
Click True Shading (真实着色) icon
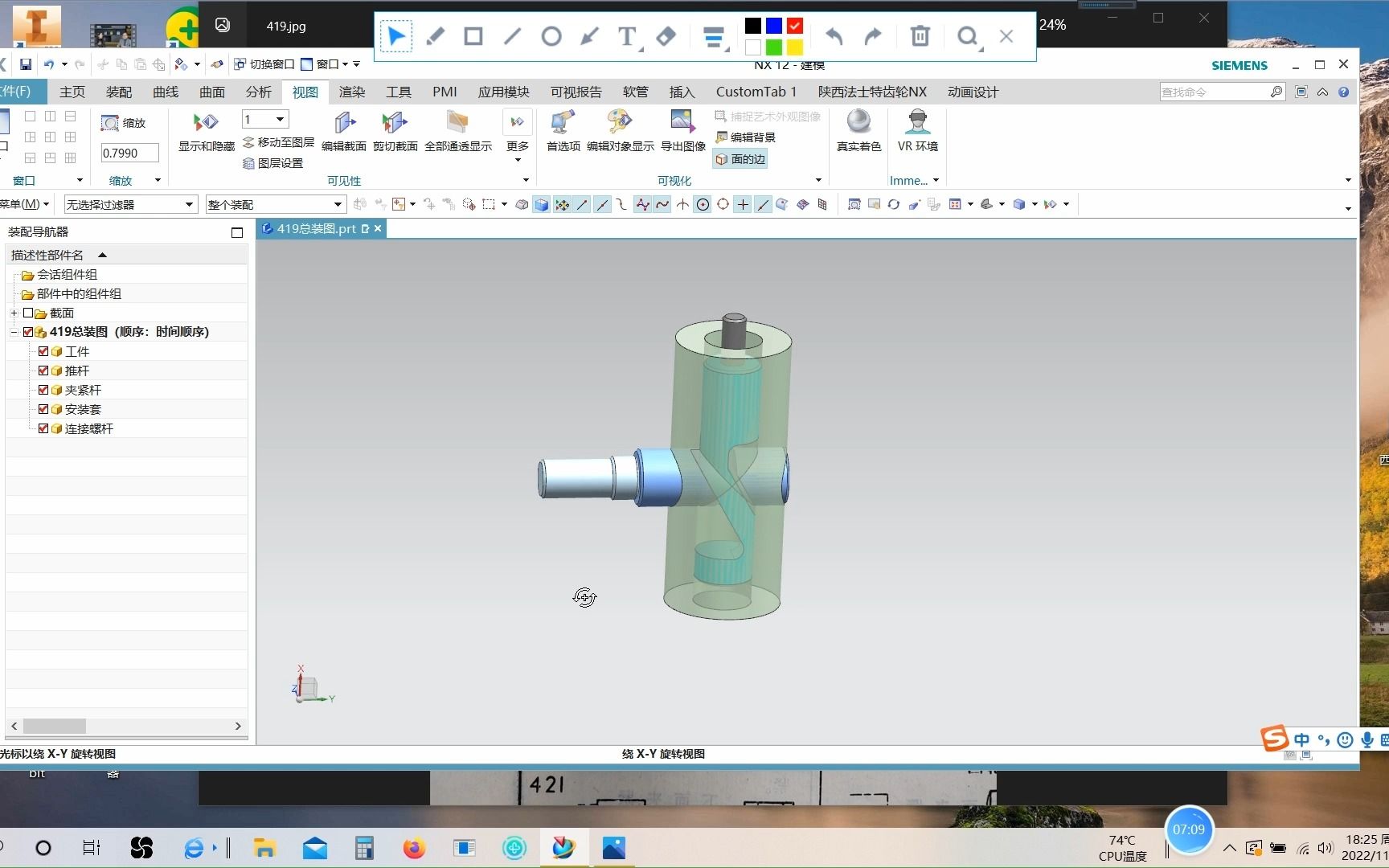pos(858,131)
